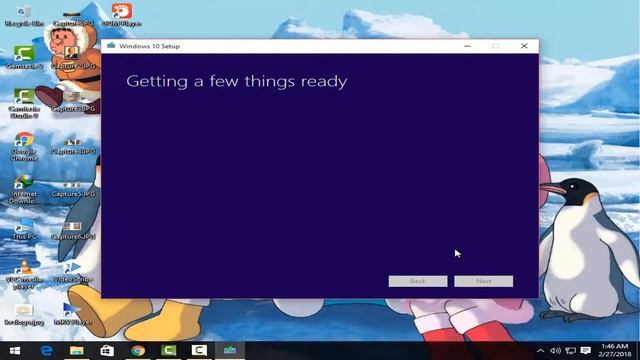This screenshot has width=640, height=360.
Task: Open Internet Download Manager desktop shortcut
Action: point(24,189)
